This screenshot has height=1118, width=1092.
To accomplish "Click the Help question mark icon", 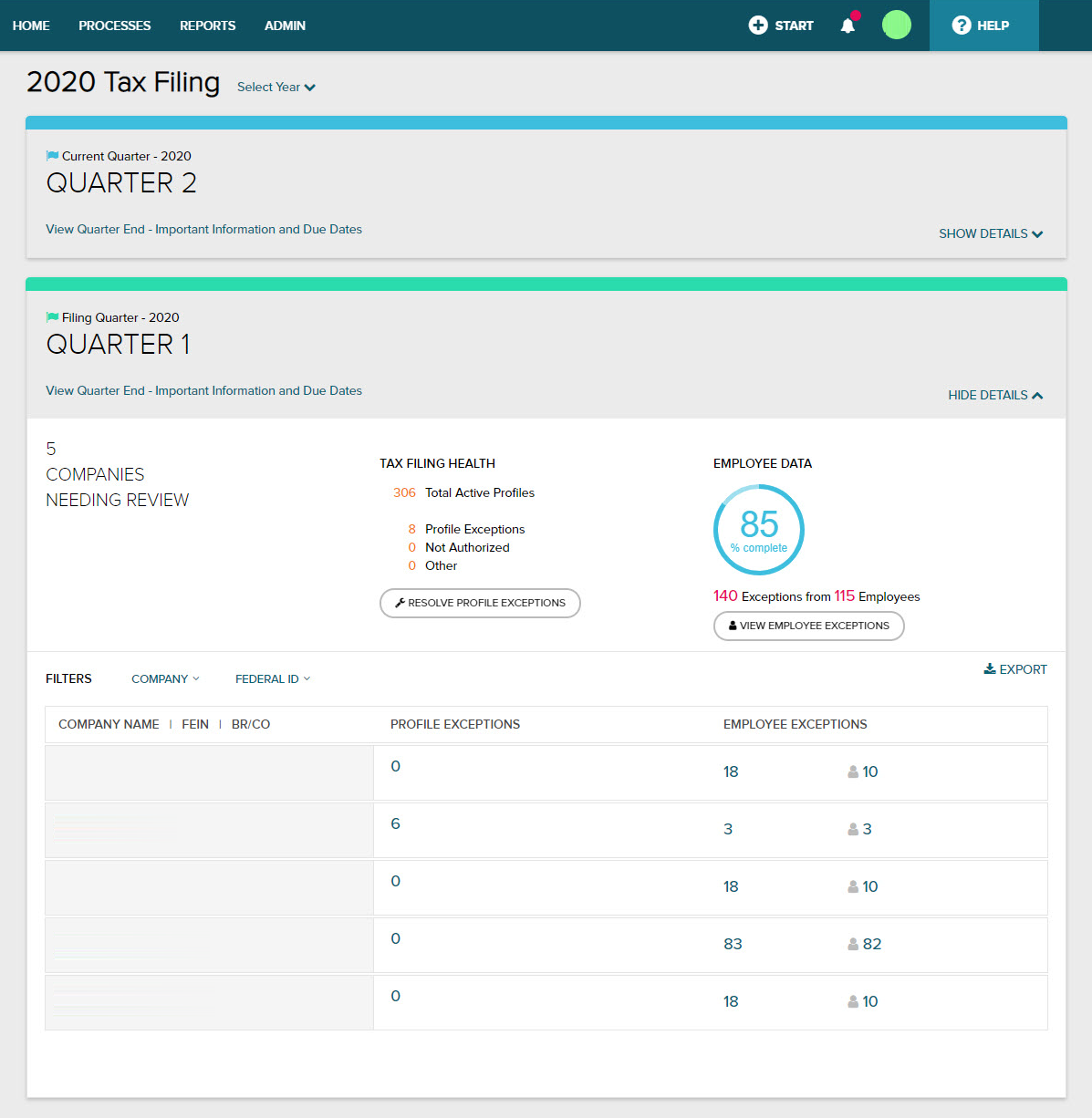I will coord(962,26).
